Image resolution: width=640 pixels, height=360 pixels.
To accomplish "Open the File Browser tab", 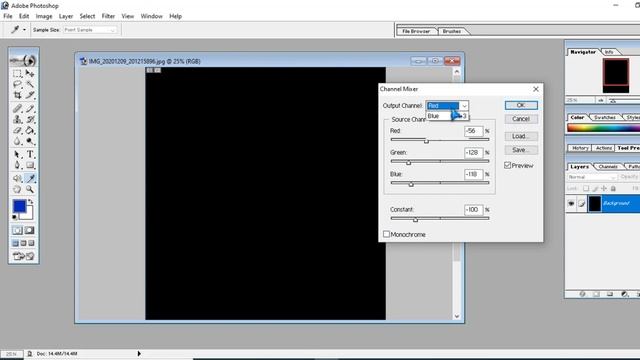I will (x=416, y=31).
